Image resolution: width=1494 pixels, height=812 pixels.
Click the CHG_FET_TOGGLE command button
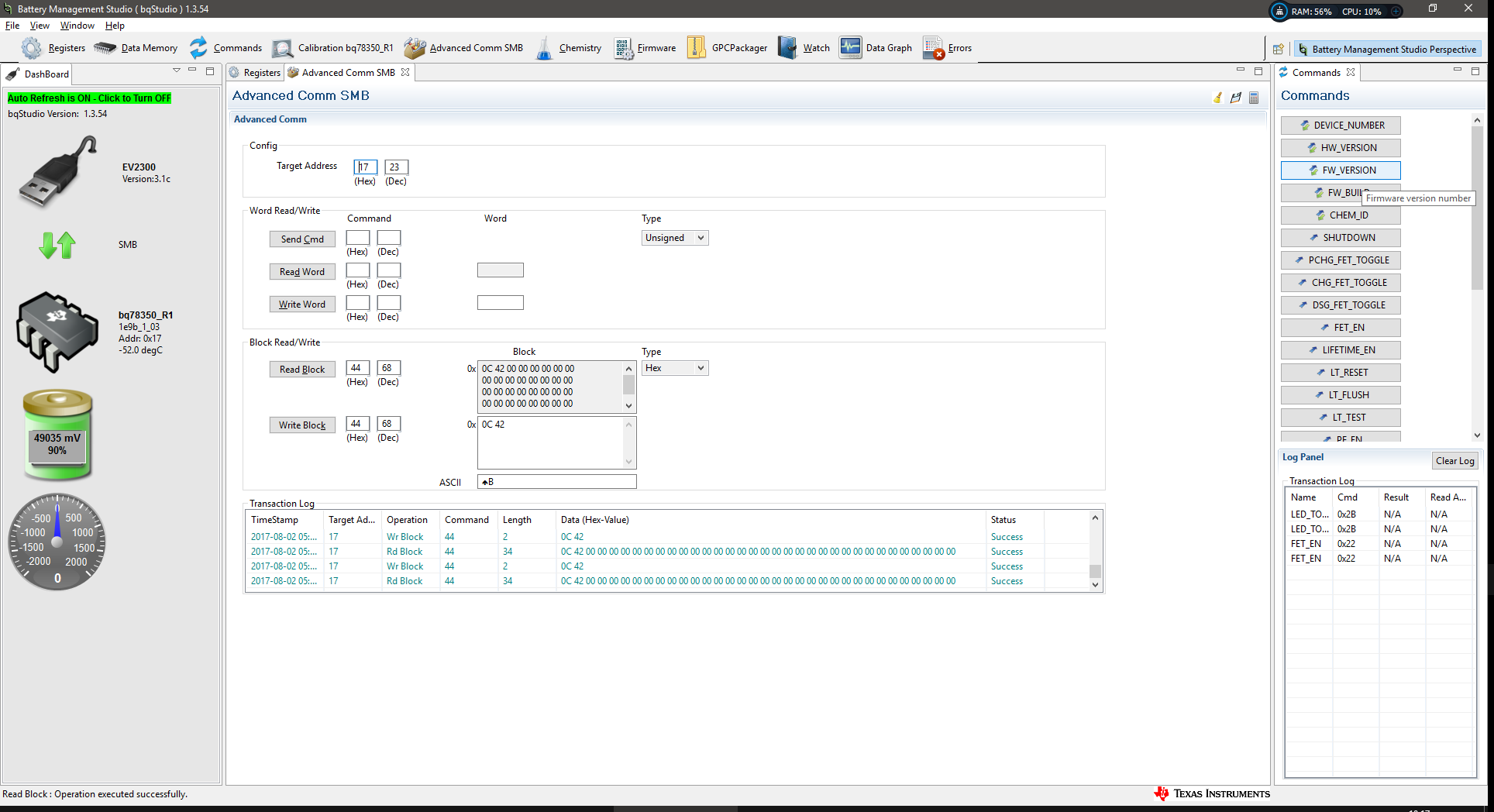[x=1341, y=283]
